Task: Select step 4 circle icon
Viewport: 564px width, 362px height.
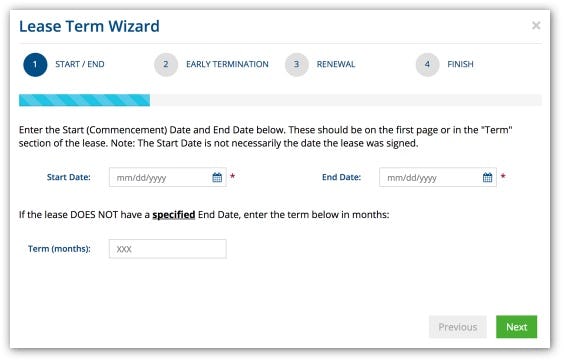Action: pyautogui.click(x=427, y=65)
